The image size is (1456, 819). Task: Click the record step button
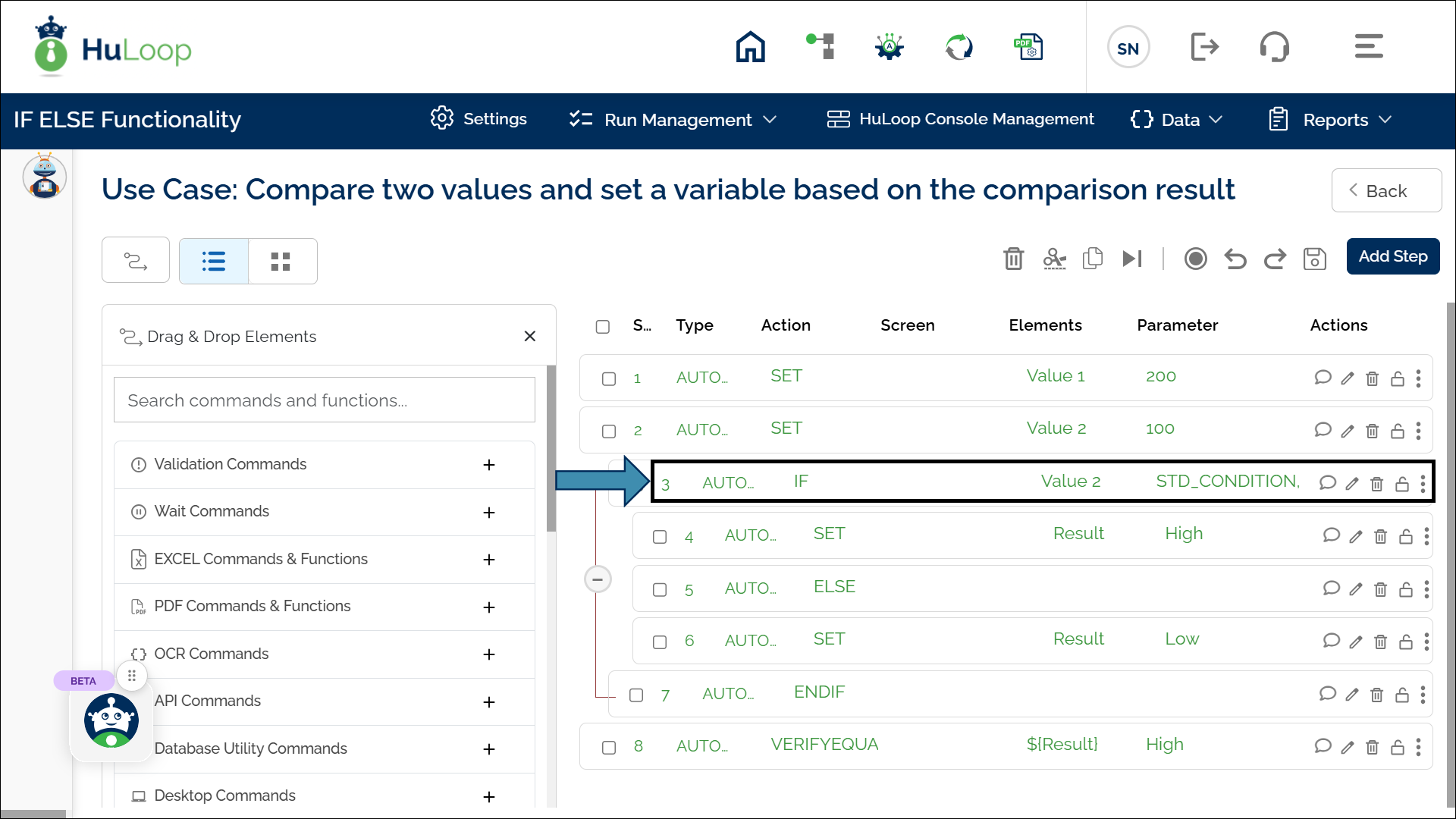pyautogui.click(x=1195, y=259)
